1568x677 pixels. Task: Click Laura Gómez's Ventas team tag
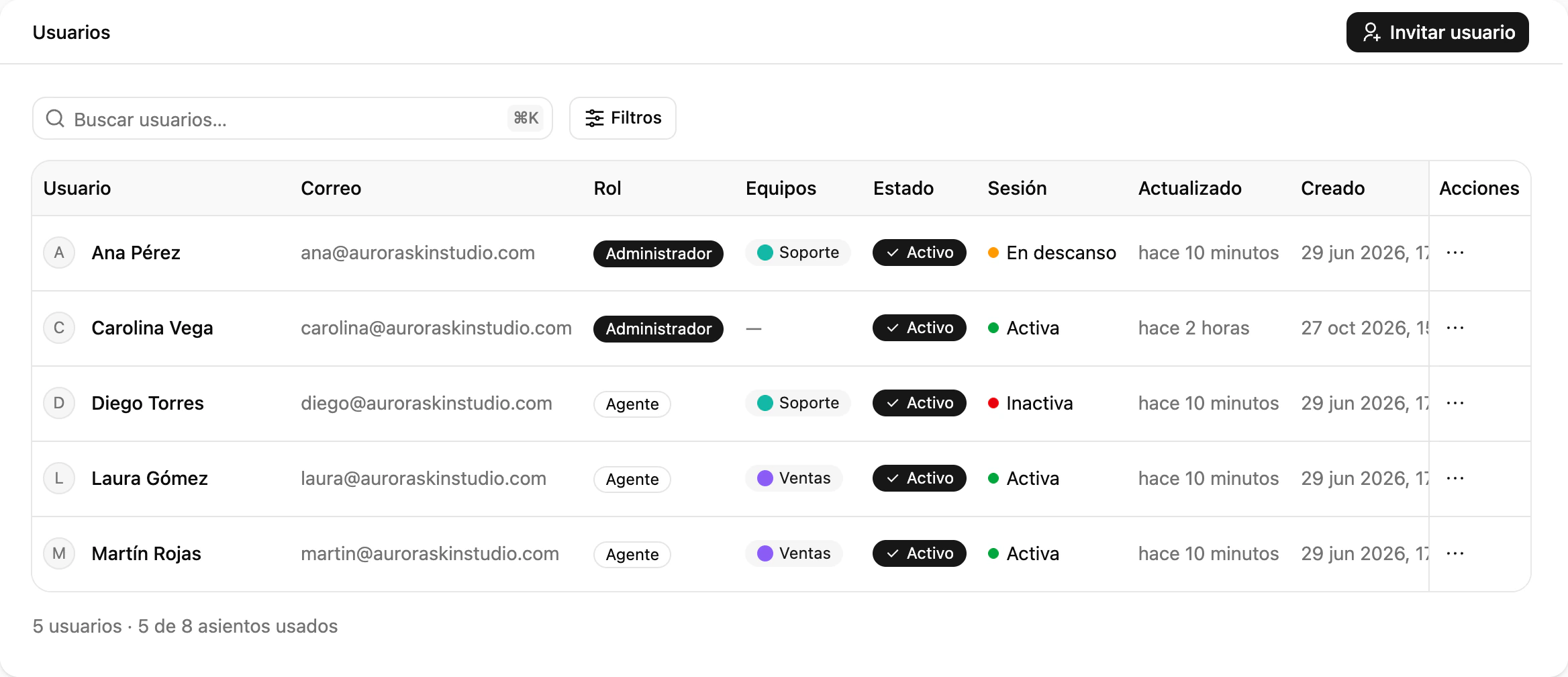tap(794, 478)
